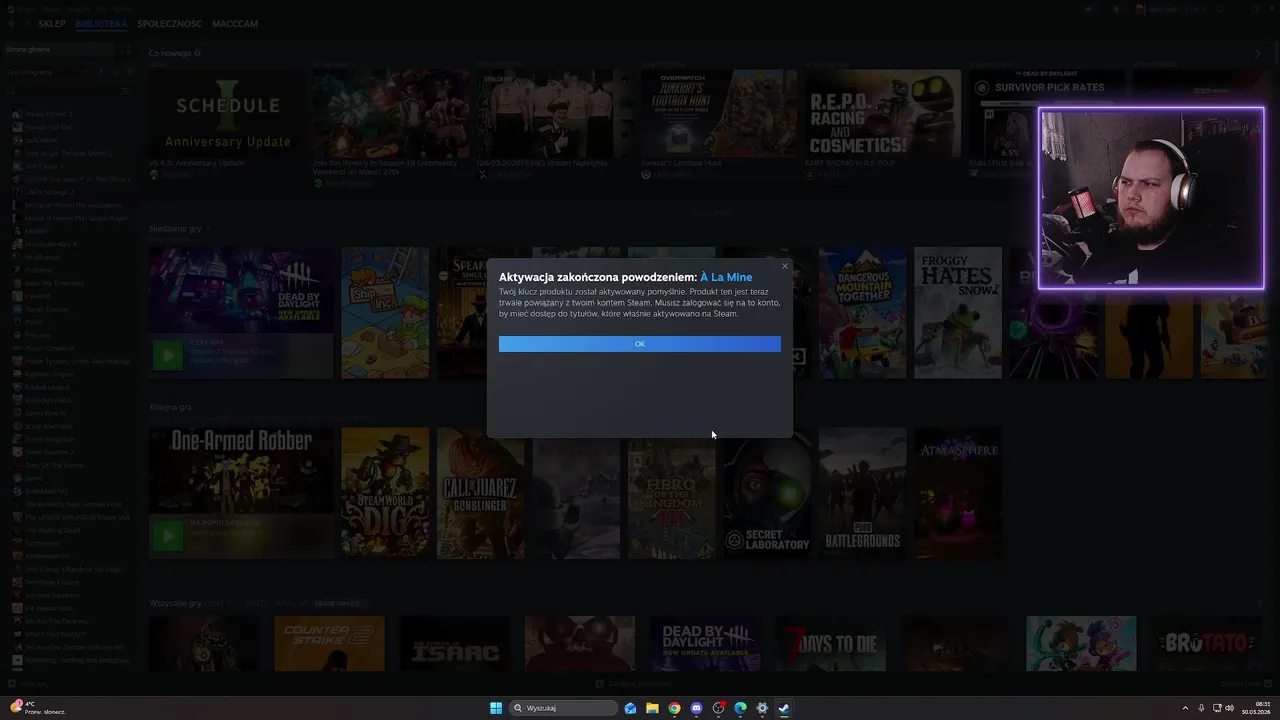Select Prison Simulator in game list
The image size is (1280, 720).
pyautogui.click(x=50, y=348)
